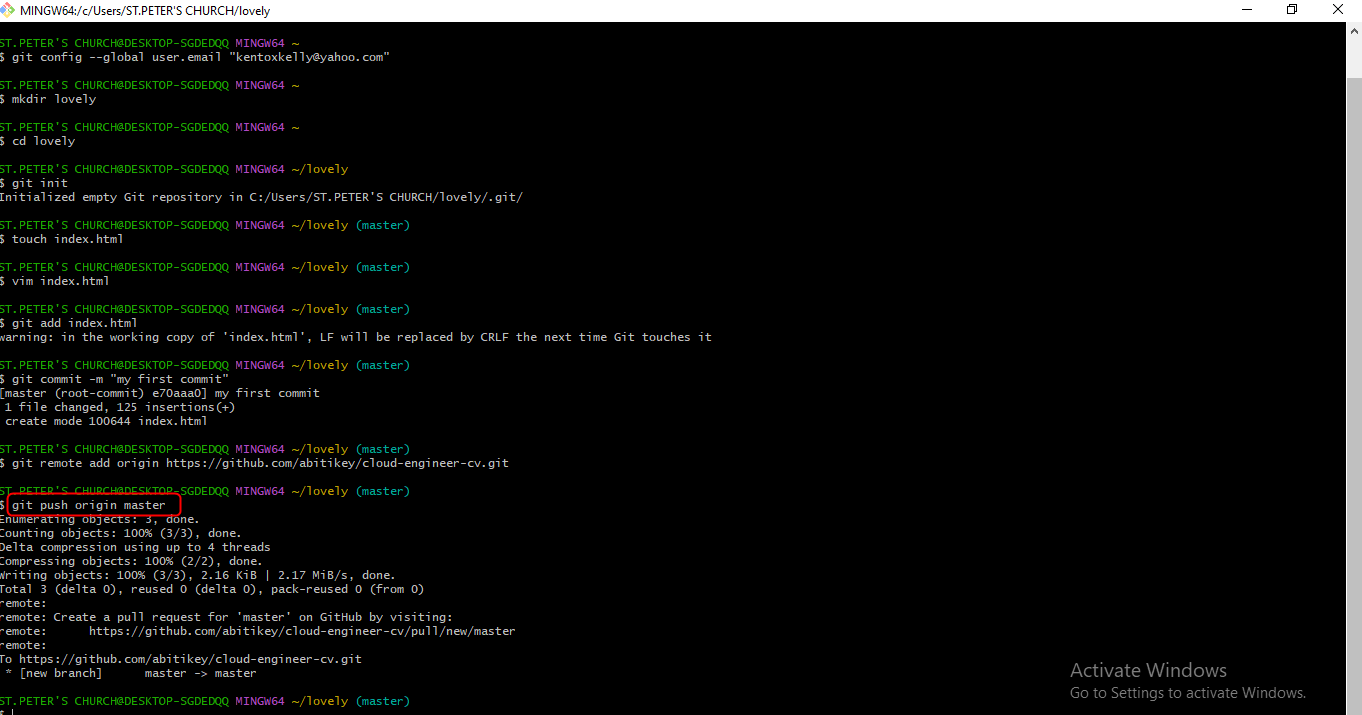Screen dimensions: 1362x715
Task: Open the Git Bash title bar icon menu
Action: point(9,10)
